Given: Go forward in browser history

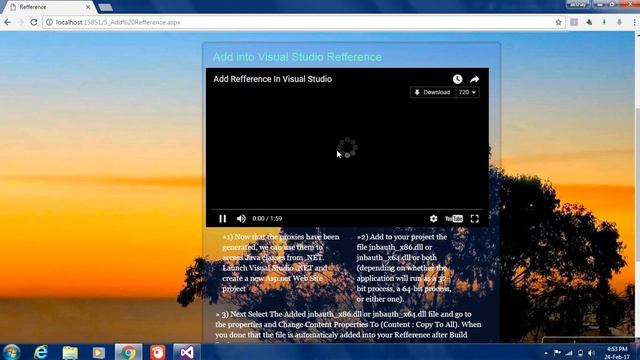Looking at the screenshot, I should tap(21, 22).
